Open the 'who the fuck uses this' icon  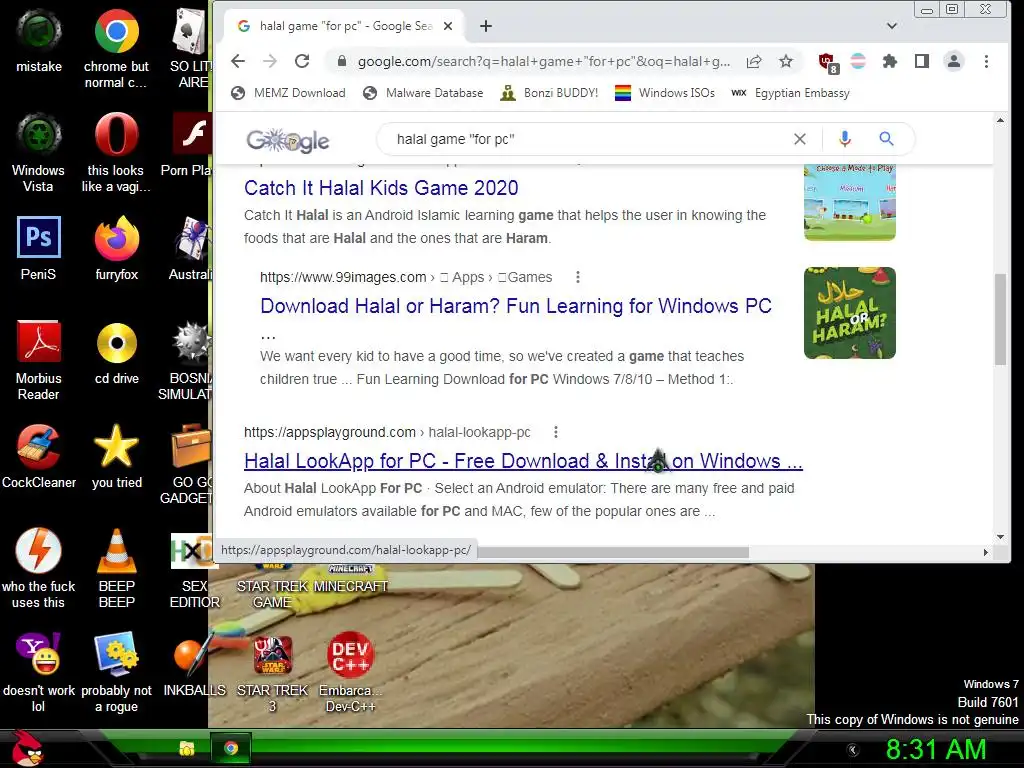coord(39,567)
